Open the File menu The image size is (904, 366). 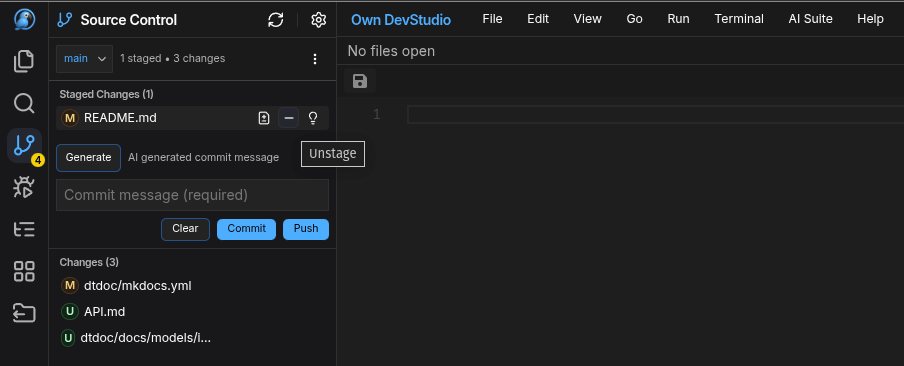coord(492,19)
